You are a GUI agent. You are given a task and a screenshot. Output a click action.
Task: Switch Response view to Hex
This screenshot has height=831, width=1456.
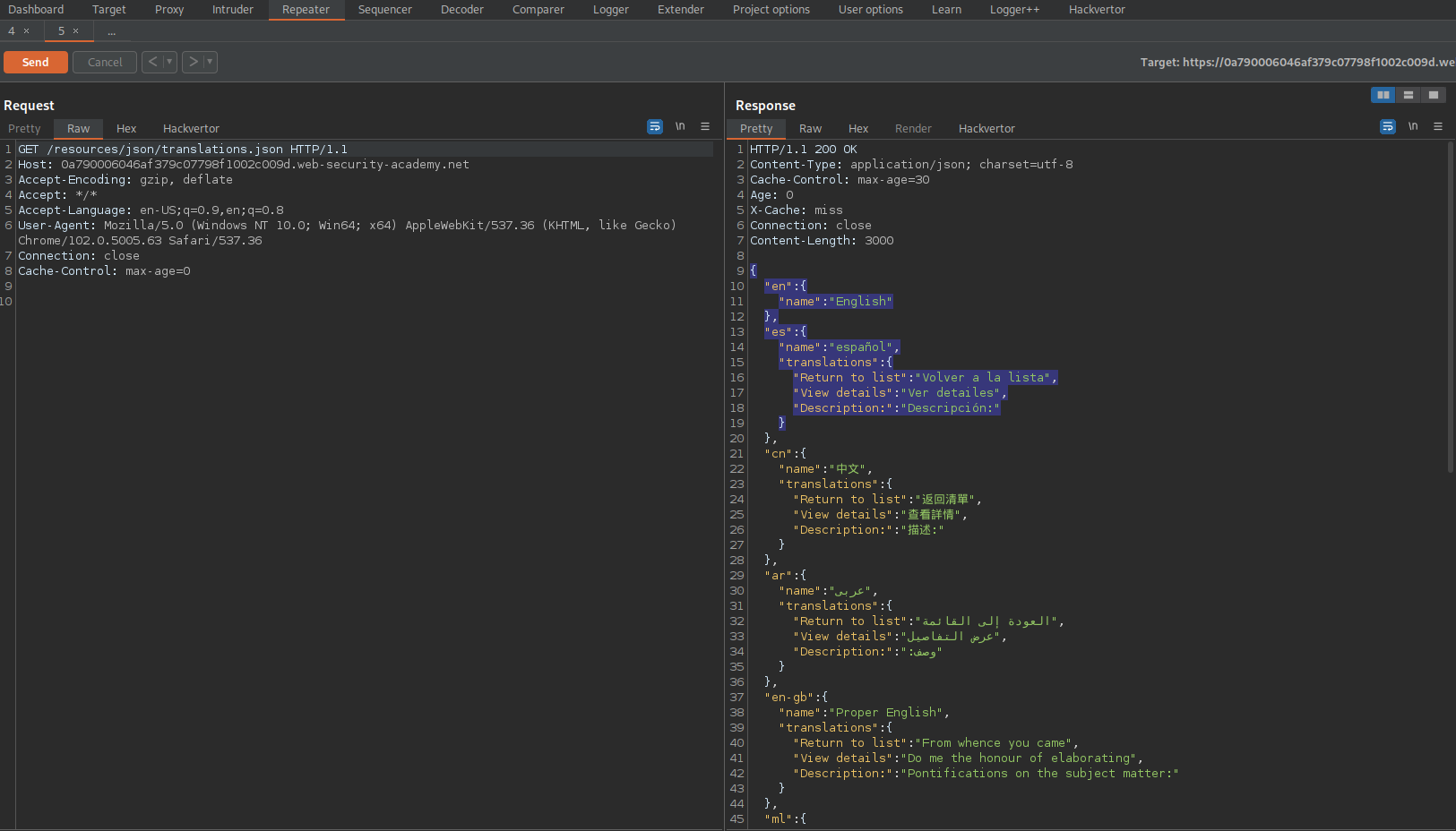point(858,129)
